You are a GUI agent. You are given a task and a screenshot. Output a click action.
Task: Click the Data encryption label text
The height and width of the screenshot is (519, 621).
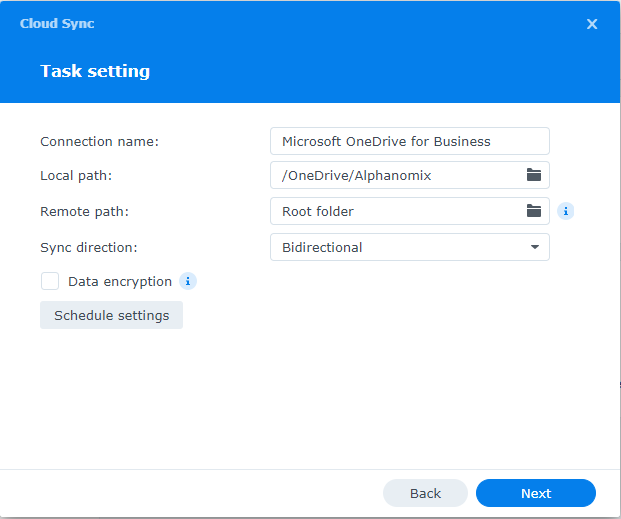(x=120, y=282)
